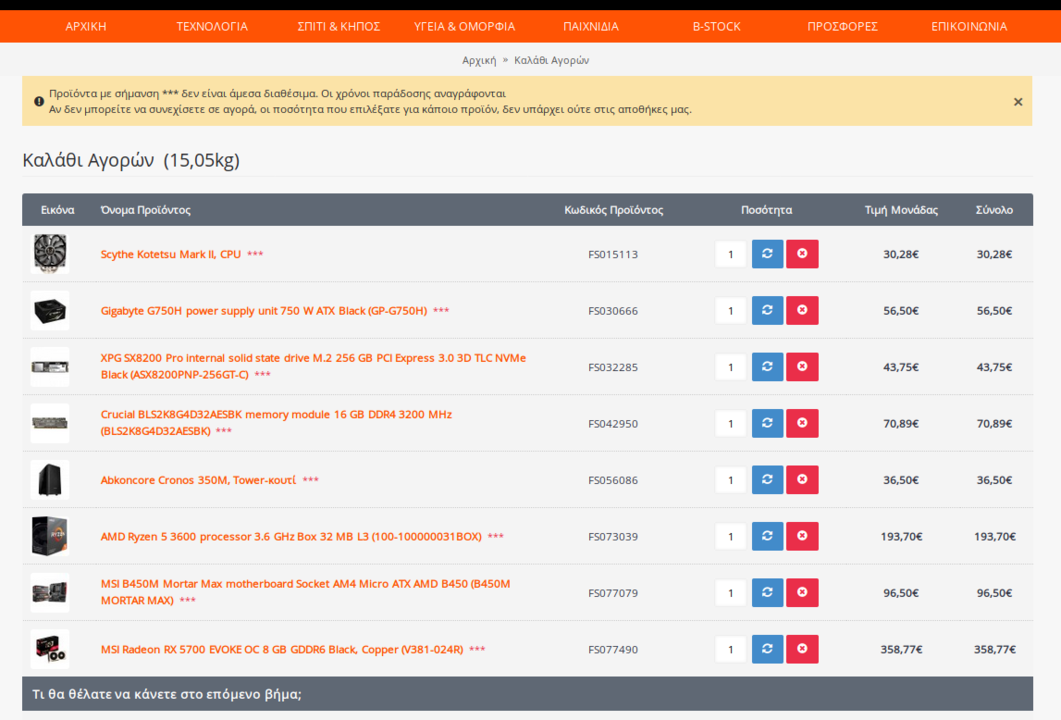Screen dimensions: 1061x720
Task: Click the Crucial memory module thumbnail
Action: click(50, 423)
